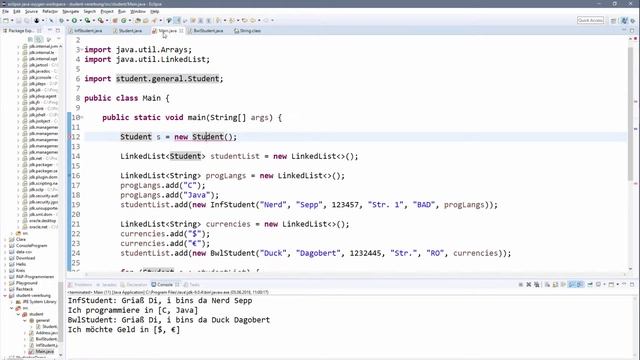Click the New Java Class icon
The width and height of the screenshot is (640, 360).
pyautogui.click(x=124, y=20)
